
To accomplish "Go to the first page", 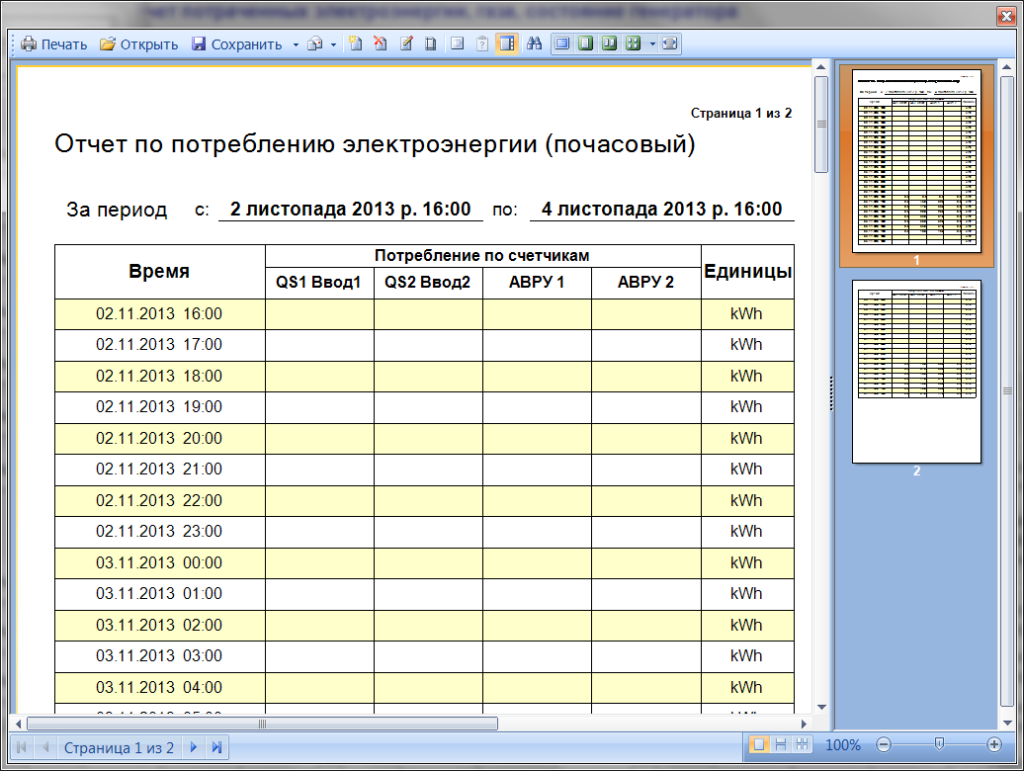I will click(22, 747).
